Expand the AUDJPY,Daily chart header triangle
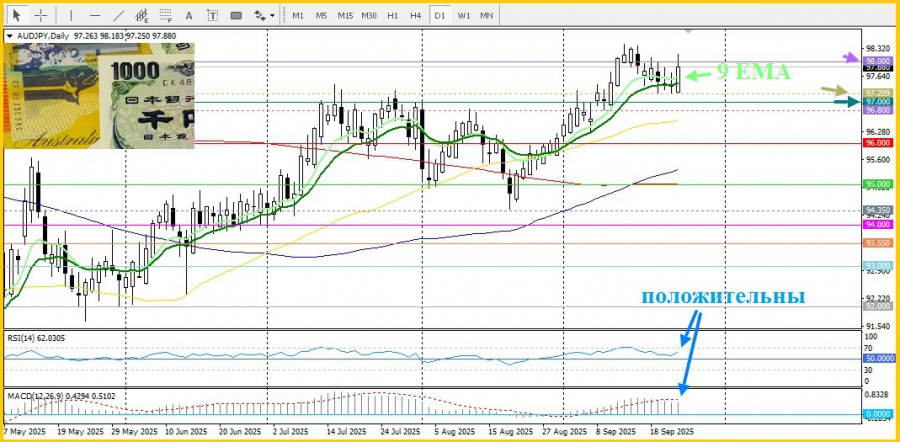This screenshot has height=442, width=900. point(10,36)
